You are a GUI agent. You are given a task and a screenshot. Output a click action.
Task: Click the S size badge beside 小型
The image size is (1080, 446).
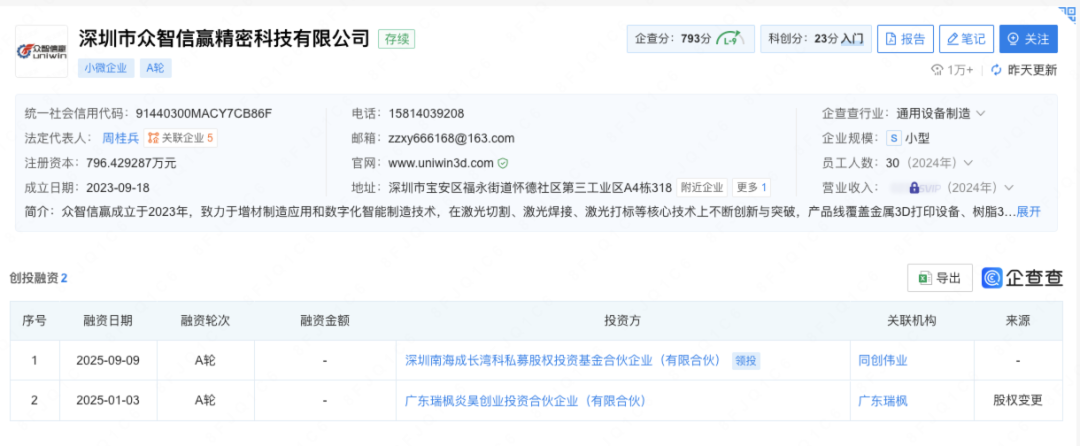pos(893,138)
